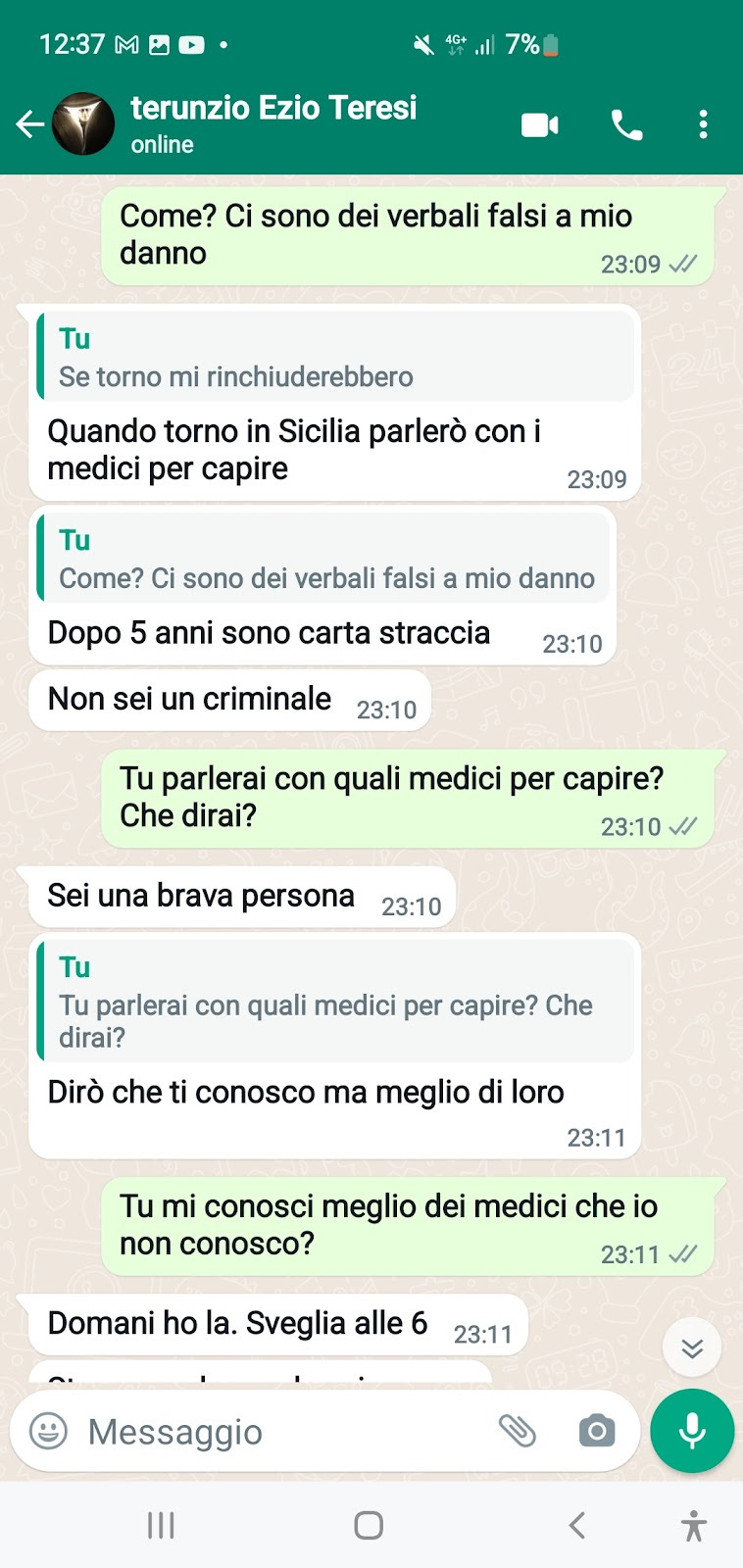The width and height of the screenshot is (743, 1568).
Task: Open the camera from message bar
Action: click(597, 1431)
